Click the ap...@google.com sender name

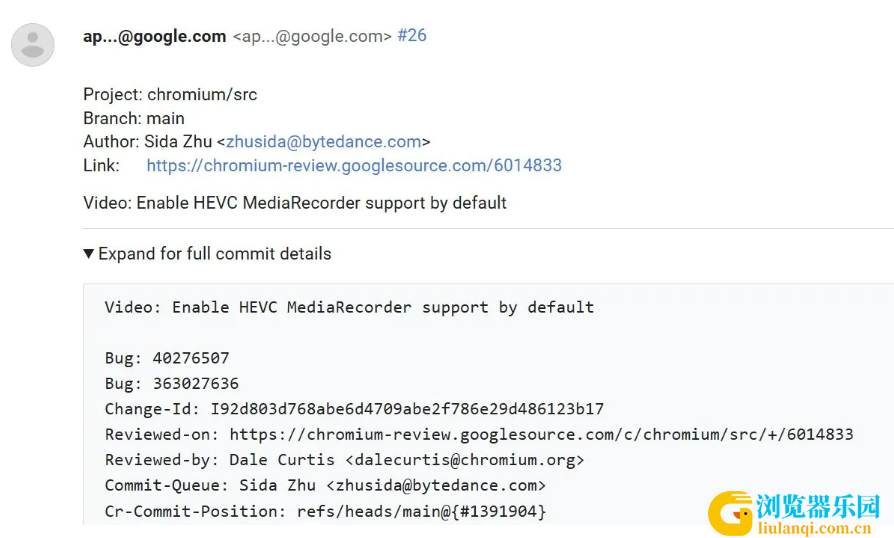[x=155, y=36]
